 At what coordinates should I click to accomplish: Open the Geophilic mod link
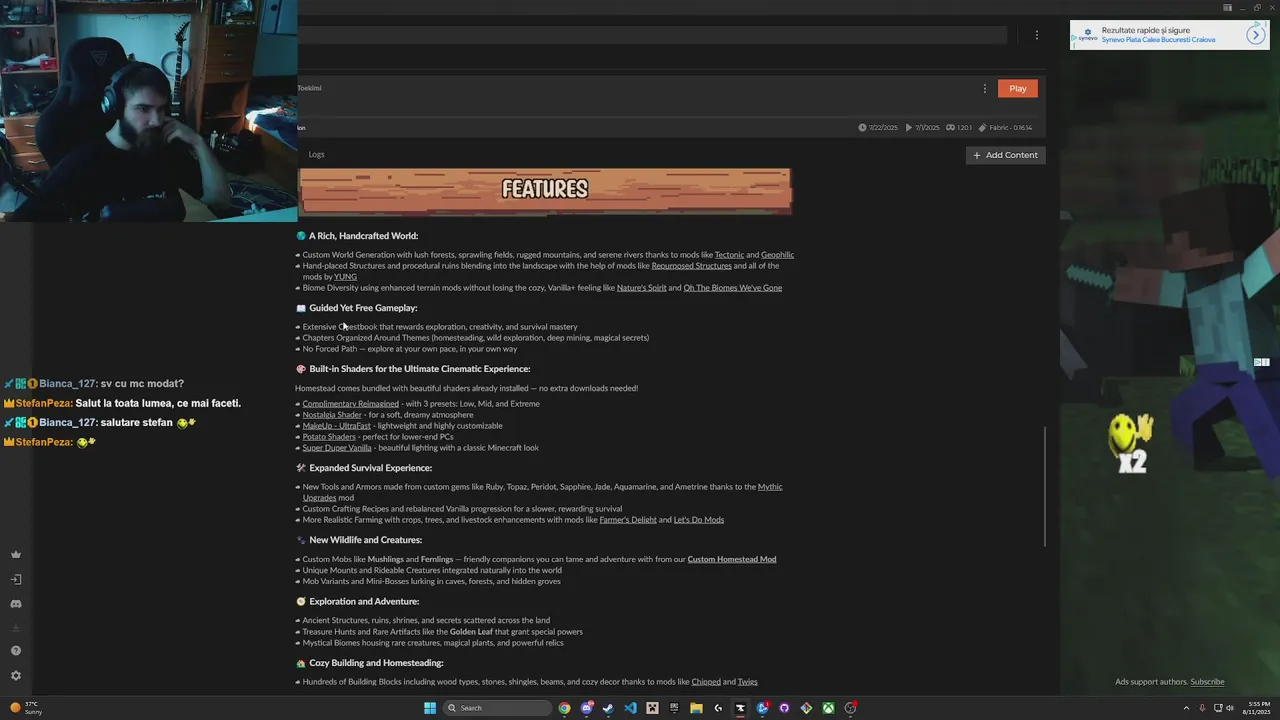click(x=777, y=255)
